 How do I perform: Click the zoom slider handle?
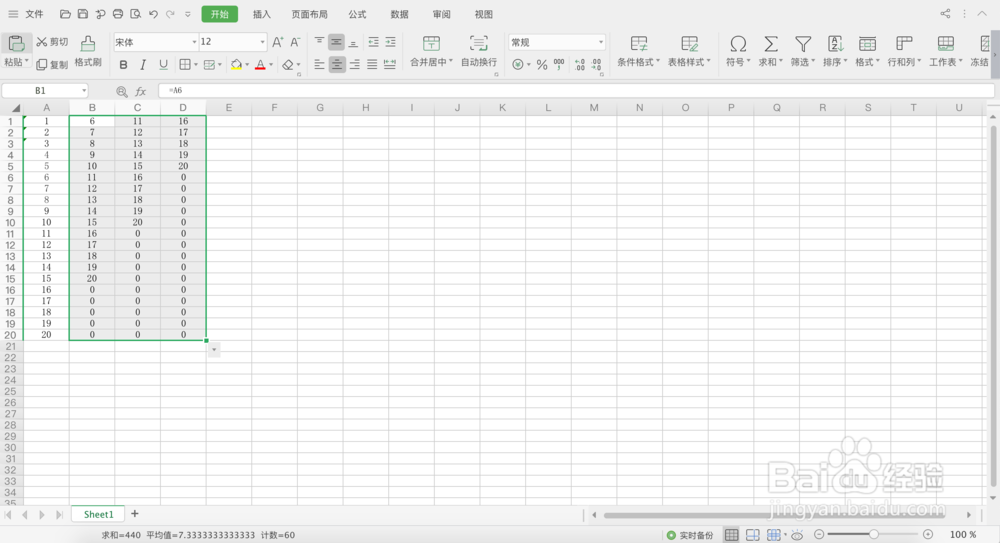click(874, 534)
